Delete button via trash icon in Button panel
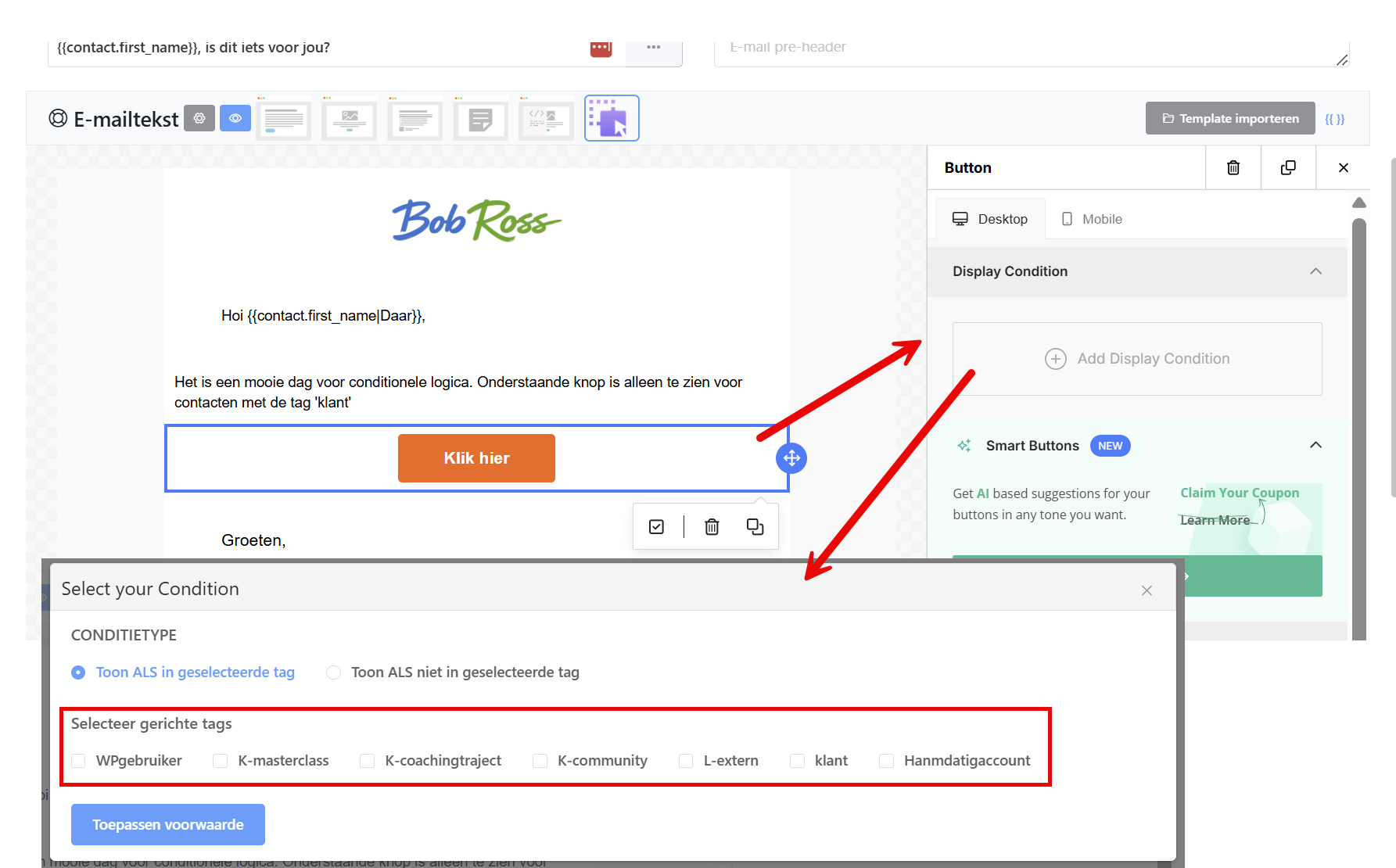Image resolution: width=1396 pixels, height=868 pixels. (1233, 167)
